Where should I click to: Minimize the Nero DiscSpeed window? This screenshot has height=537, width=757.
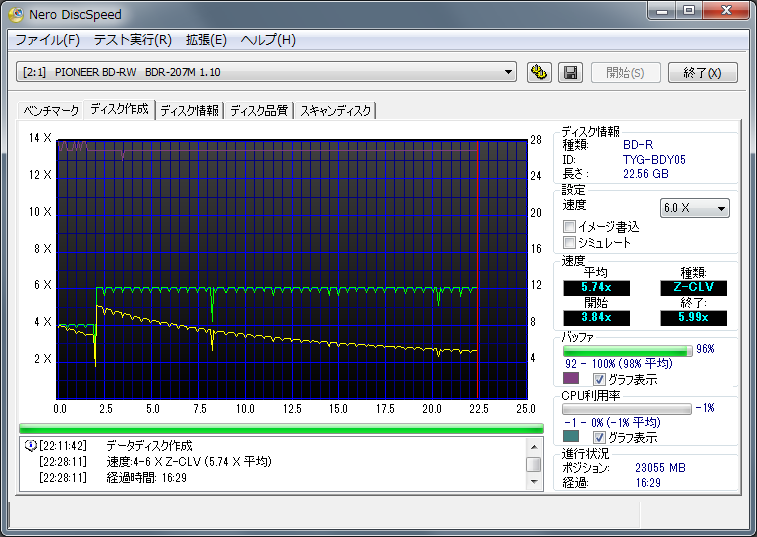pyautogui.click(x=661, y=11)
